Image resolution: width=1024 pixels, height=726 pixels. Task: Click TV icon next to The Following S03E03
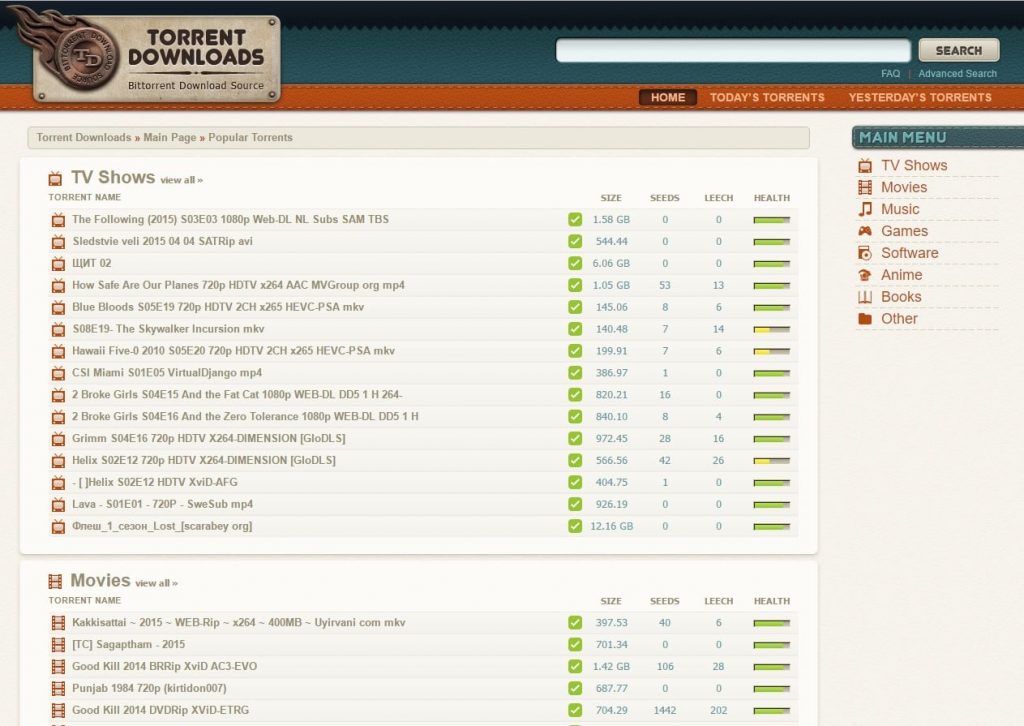(x=58, y=220)
